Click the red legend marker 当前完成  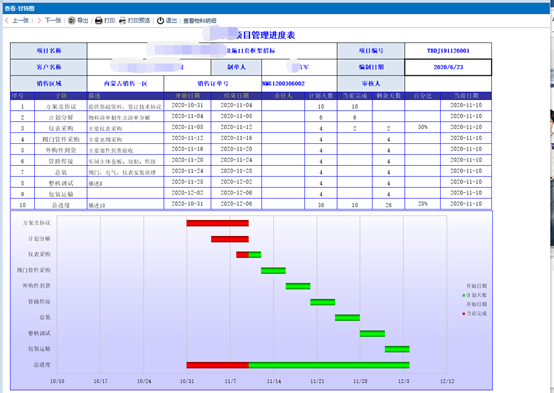click(x=464, y=313)
